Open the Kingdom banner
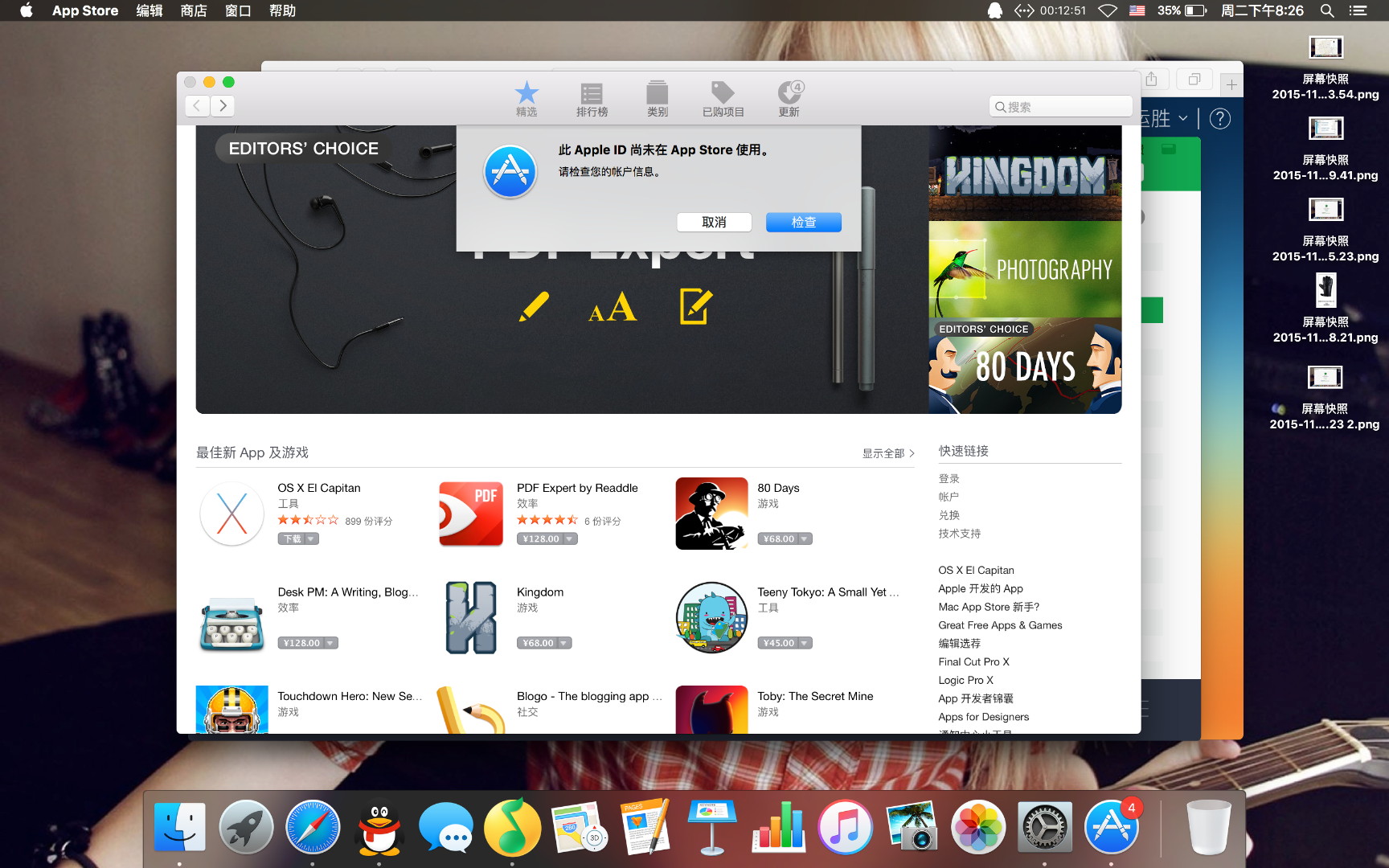Image resolution: width=1389 pixels, height=868 pixels. click(x=1025, y=173)
